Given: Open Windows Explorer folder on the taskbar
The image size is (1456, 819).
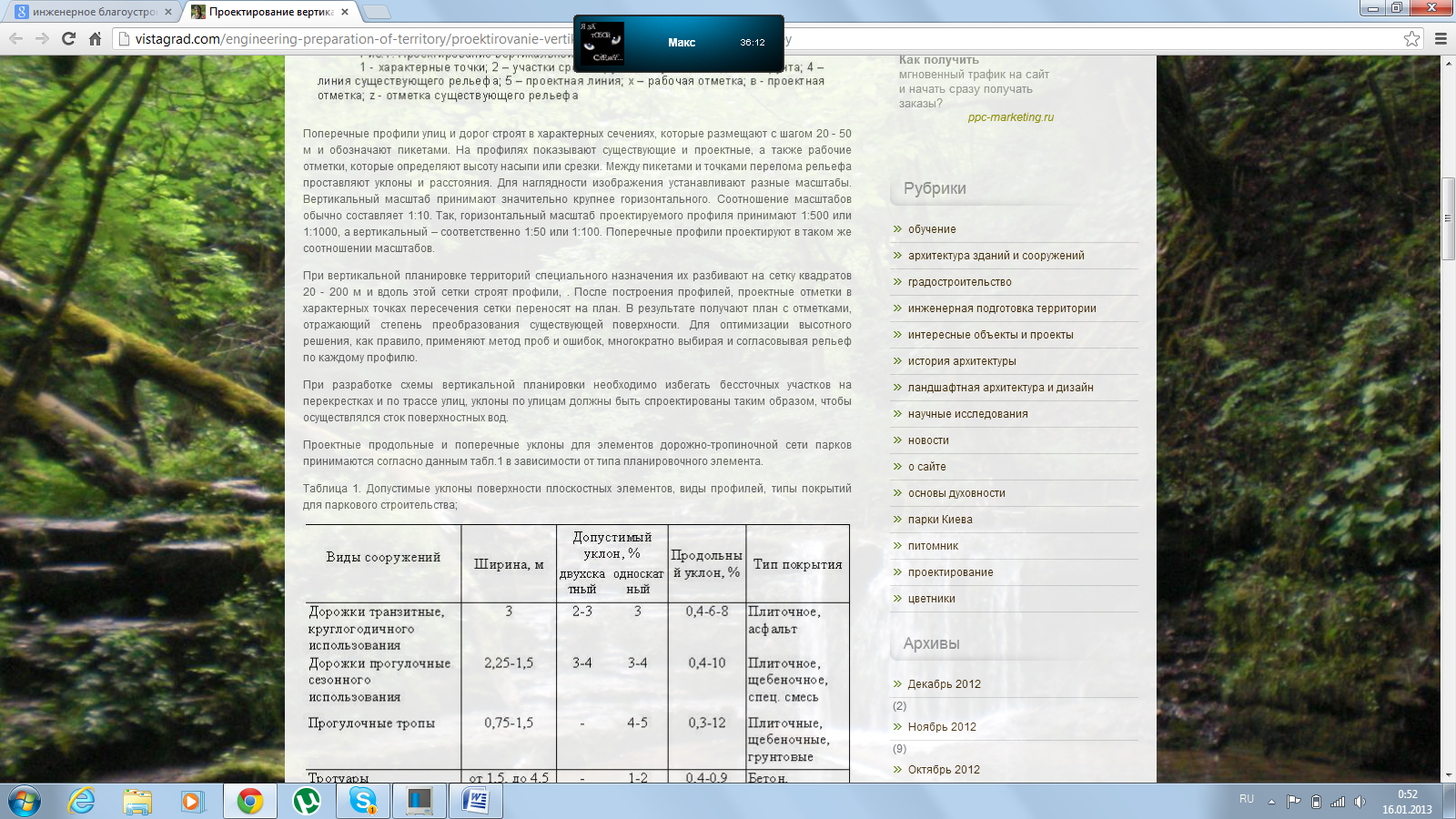Looking at the screenshot, I should tap(137, 802).
